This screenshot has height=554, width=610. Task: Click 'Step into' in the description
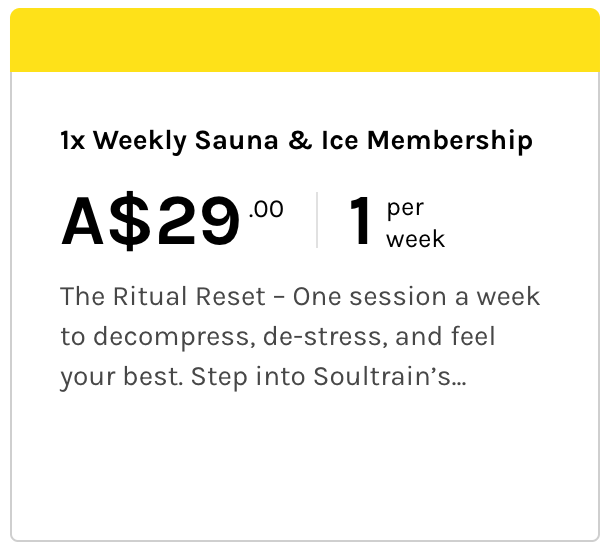tap(248, 377)
